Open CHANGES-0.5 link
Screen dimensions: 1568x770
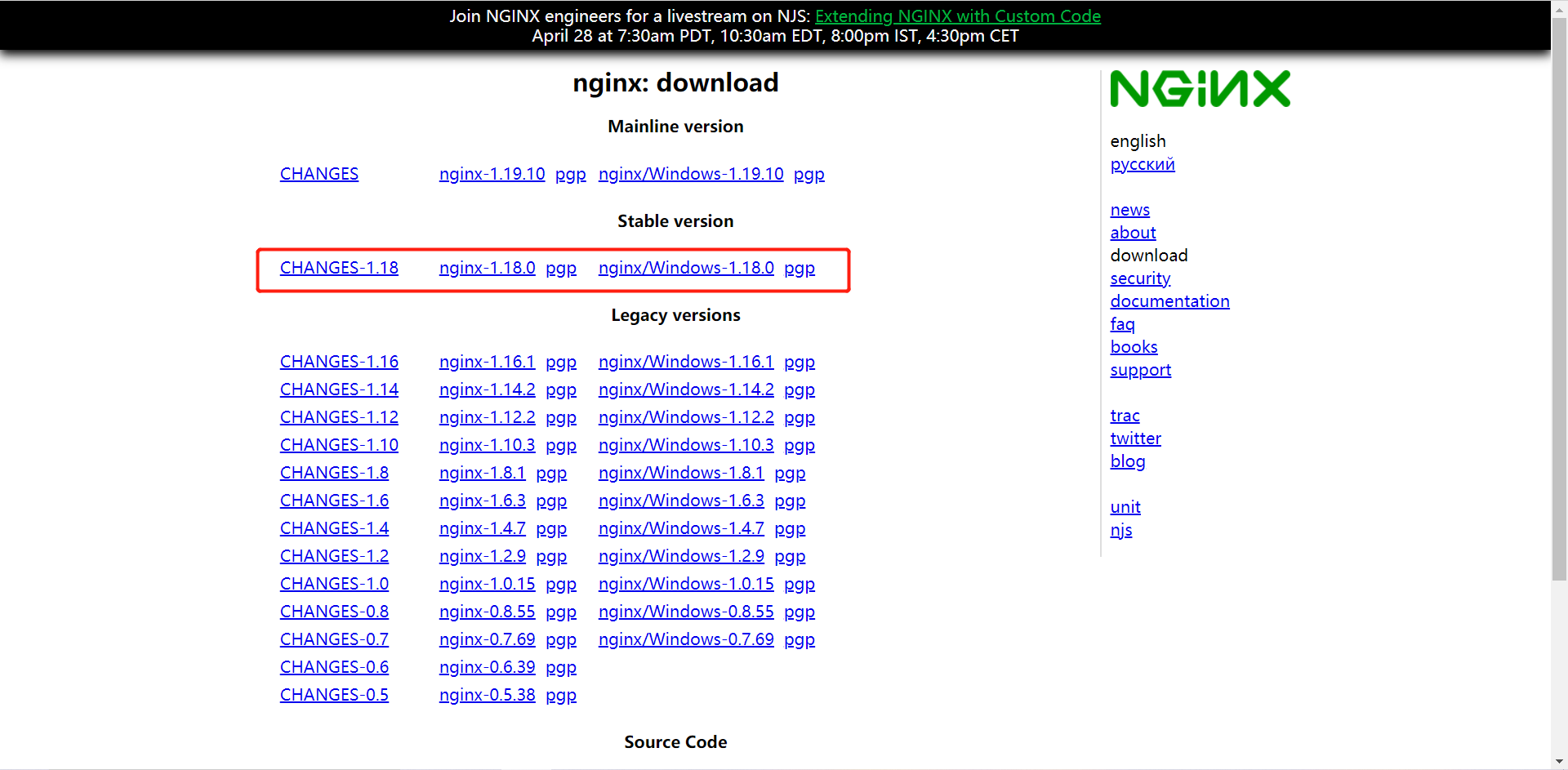pyautogui.click(x=334, y=695)
